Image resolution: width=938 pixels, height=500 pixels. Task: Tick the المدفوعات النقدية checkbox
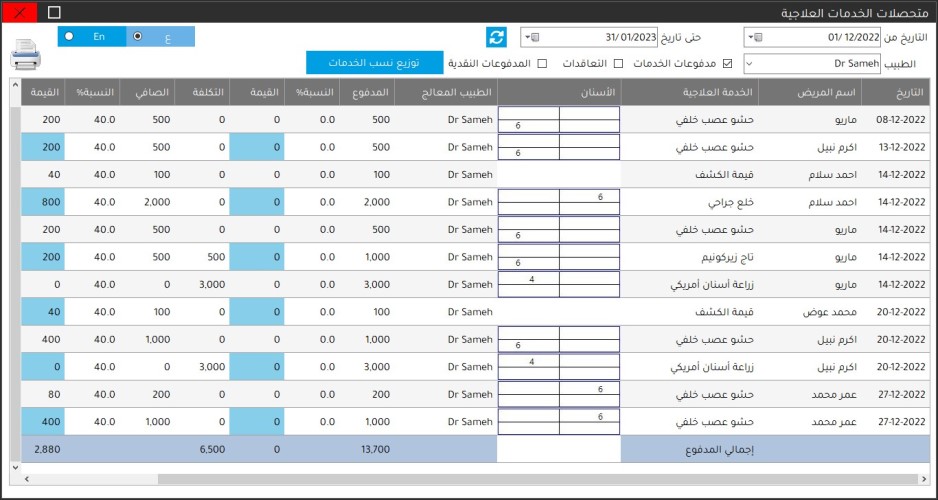tap(542, 64)
